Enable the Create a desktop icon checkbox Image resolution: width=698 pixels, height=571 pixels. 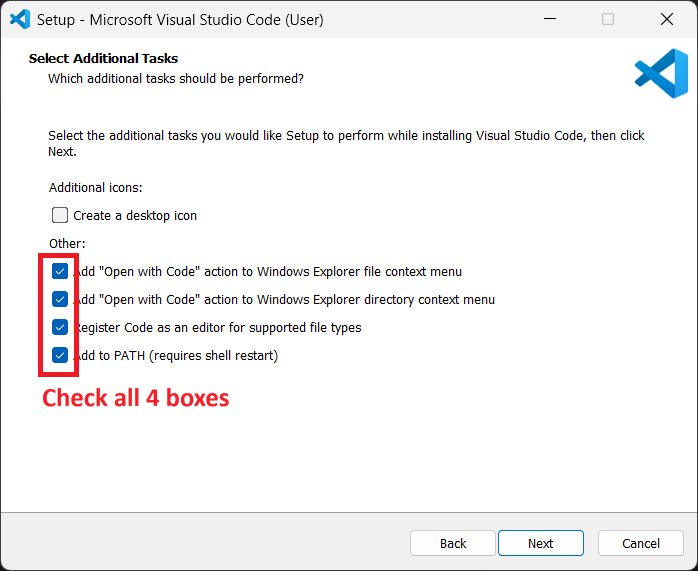[60, 215]
